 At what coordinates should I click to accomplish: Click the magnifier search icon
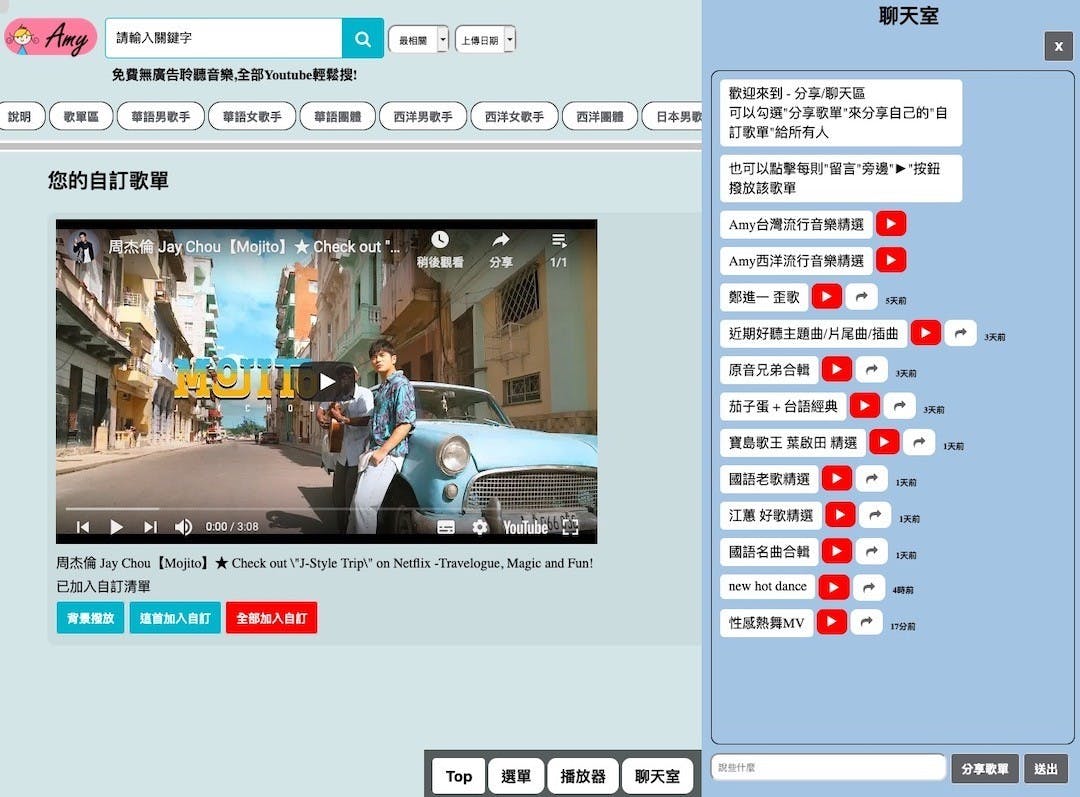[x=362, y=39]
